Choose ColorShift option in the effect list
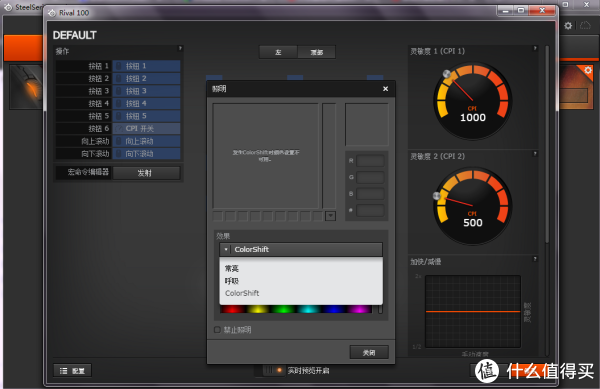The height and width of the screenshot is (389, 600). (x=242, y=293)
